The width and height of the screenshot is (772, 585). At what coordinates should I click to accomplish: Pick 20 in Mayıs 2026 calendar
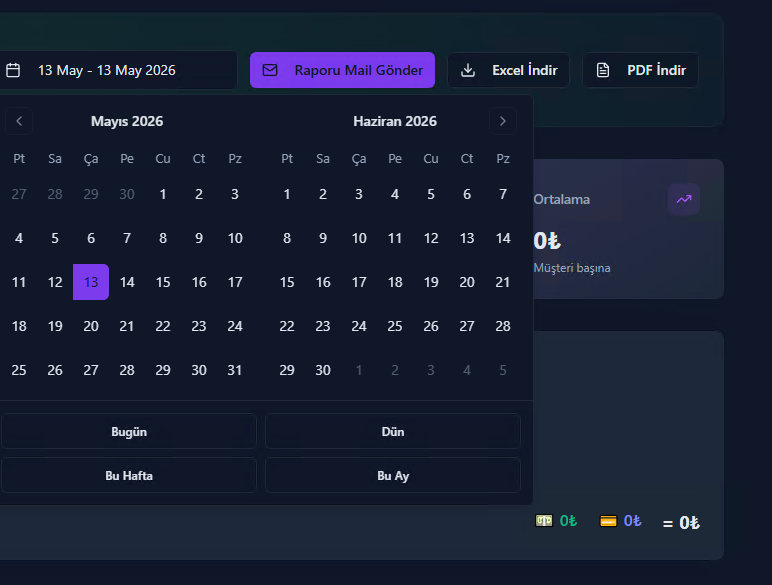coord(91,326)
